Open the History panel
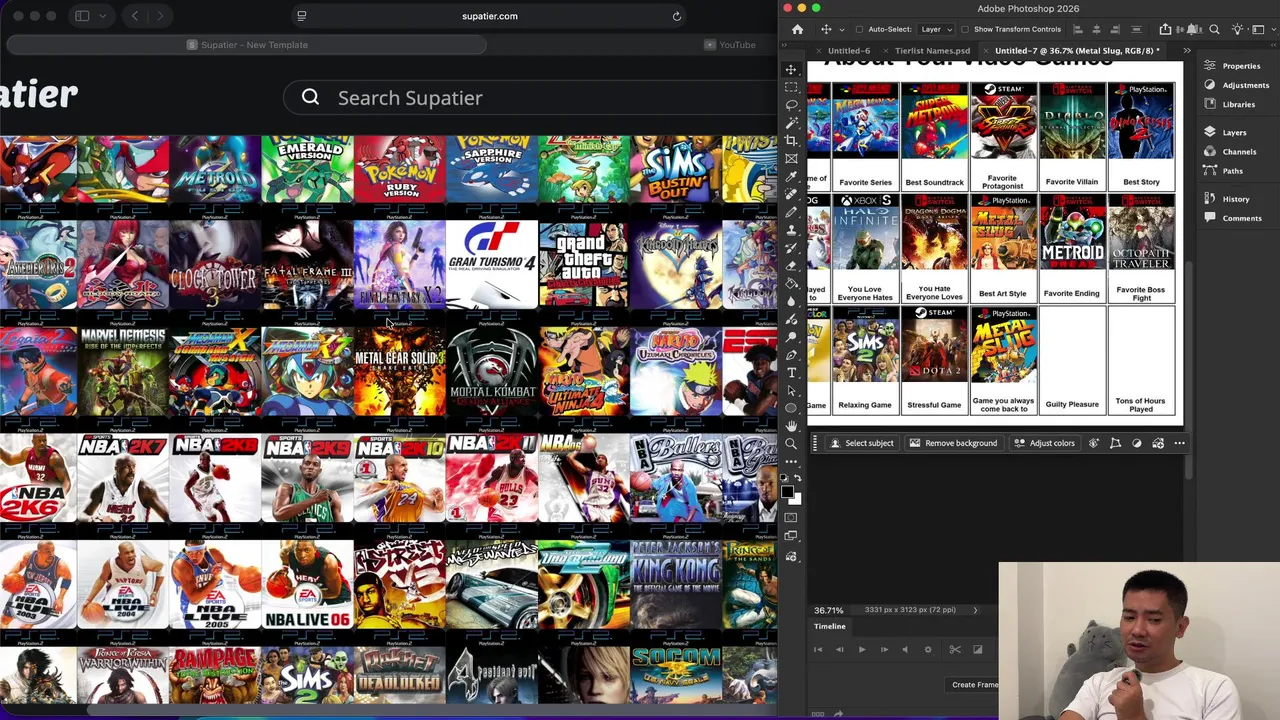The image size is (1280, 720). (x=1227, y=199)
